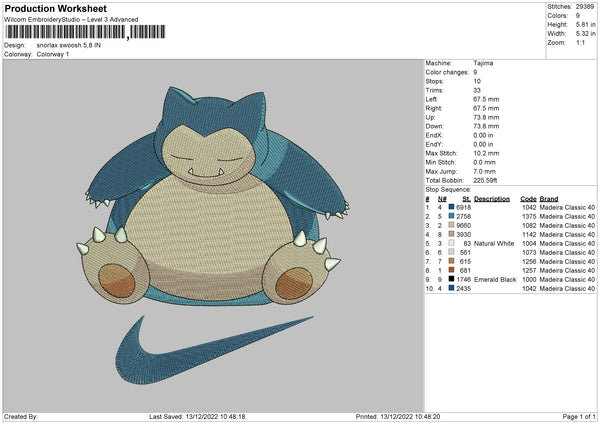The width and height of the screenshot is (600, 424).
Task: Click the Stitches count 29389
Action: pos(585,7)
